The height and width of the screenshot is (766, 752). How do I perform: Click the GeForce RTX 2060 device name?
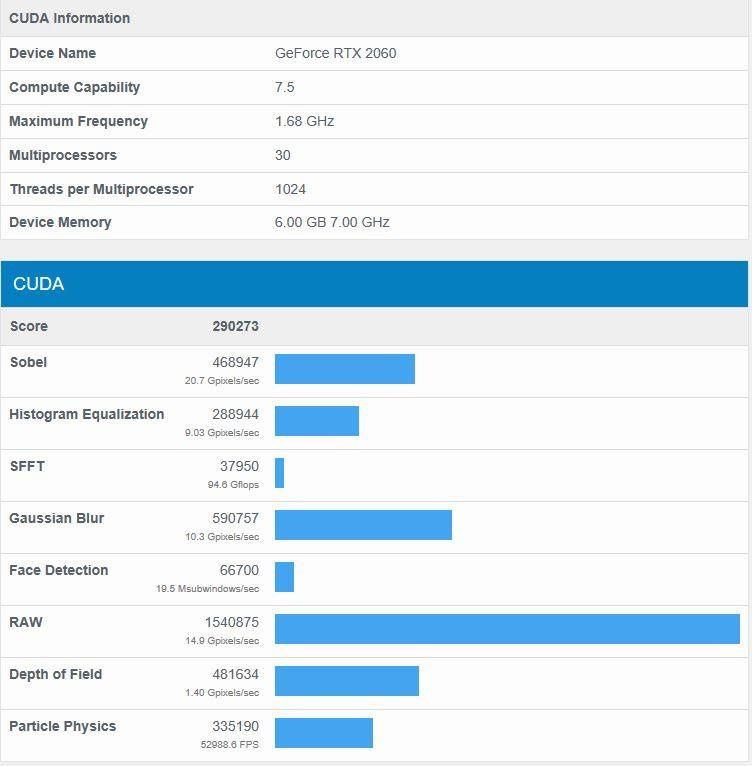[335, 53]
